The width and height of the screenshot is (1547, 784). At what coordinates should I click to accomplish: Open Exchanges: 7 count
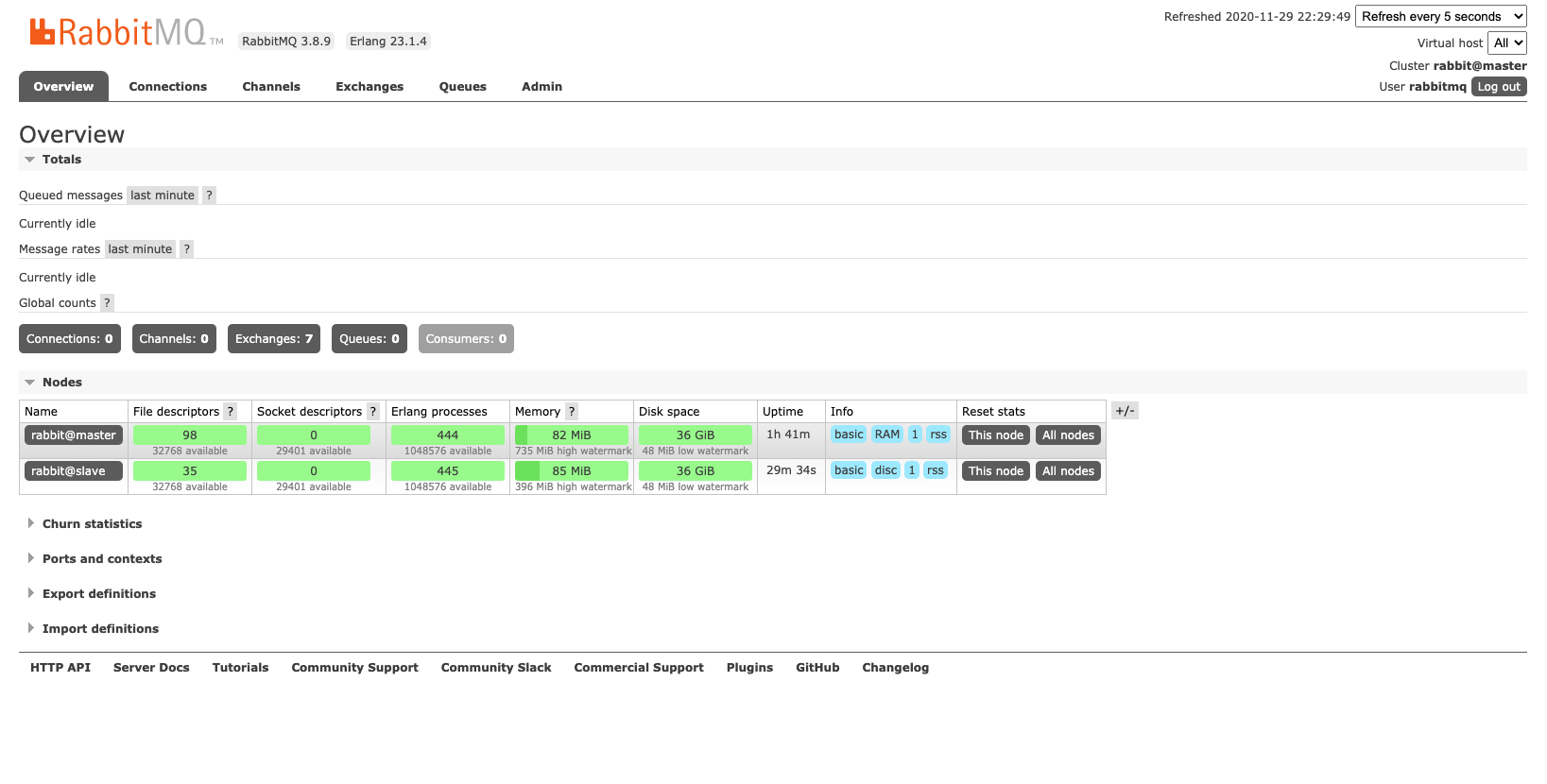[x=274, y=339]
